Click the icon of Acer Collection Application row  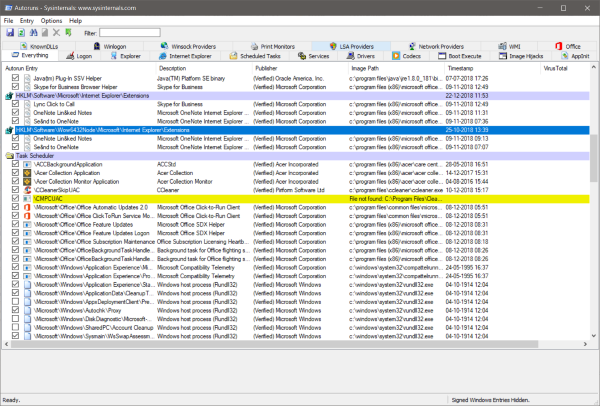point(27,173)
